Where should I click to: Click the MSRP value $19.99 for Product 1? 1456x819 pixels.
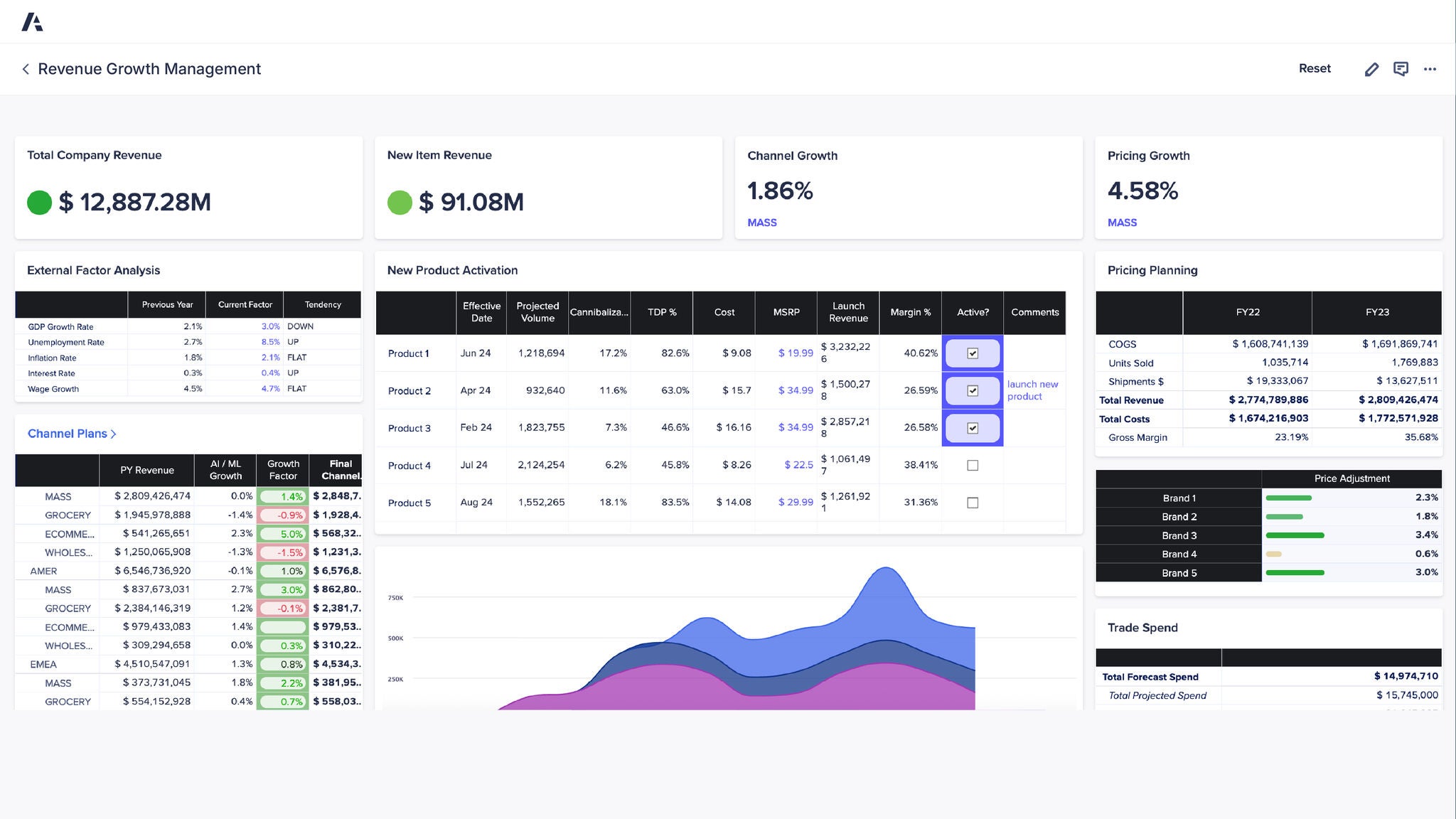click(795, 353)
